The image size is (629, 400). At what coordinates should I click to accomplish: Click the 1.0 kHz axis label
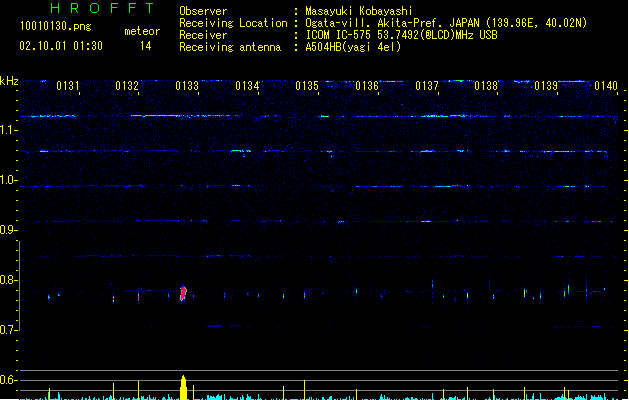coord(8,180)
